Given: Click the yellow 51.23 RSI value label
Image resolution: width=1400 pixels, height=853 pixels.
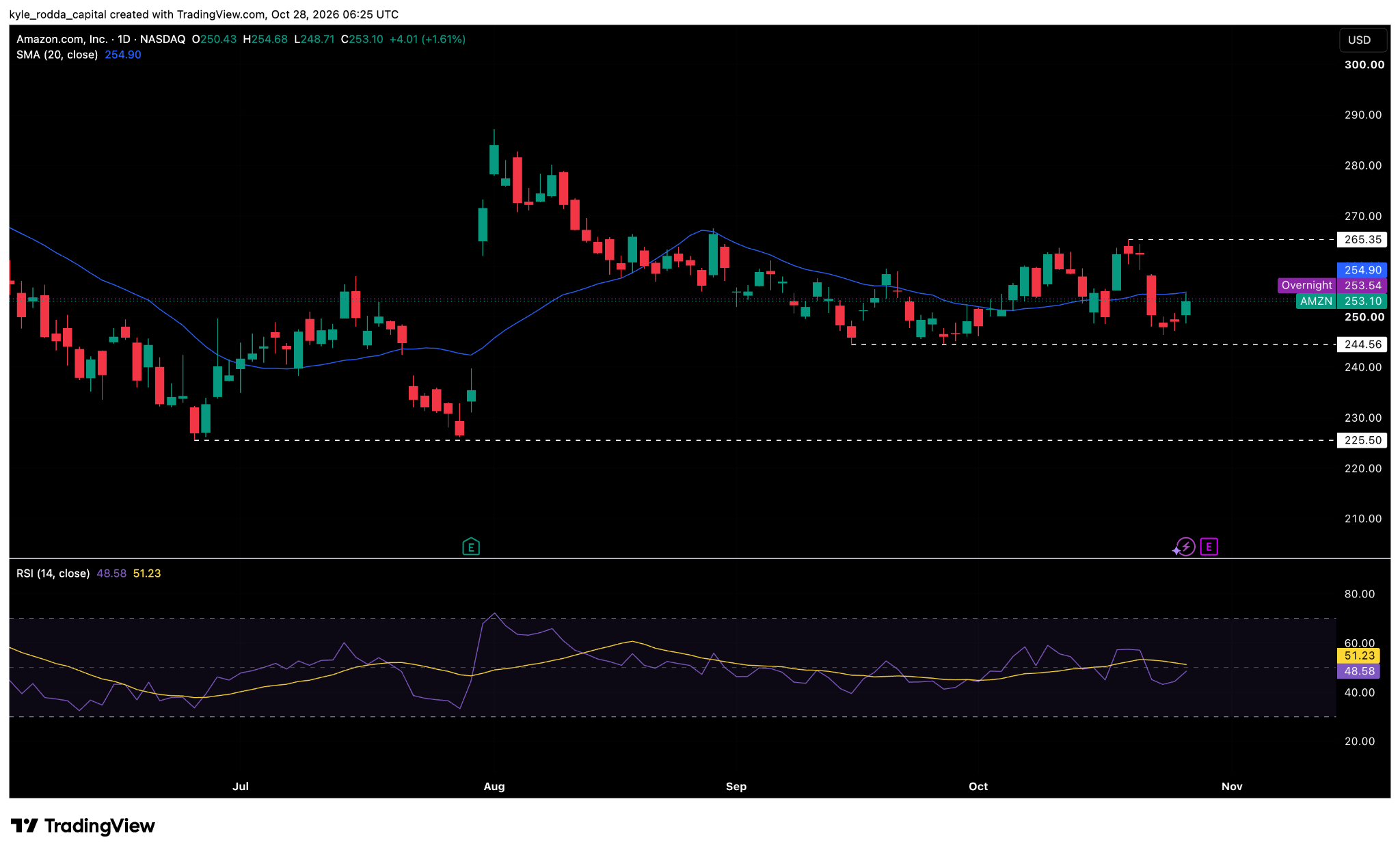Looking at the screenshot, I should point(1359,655).
